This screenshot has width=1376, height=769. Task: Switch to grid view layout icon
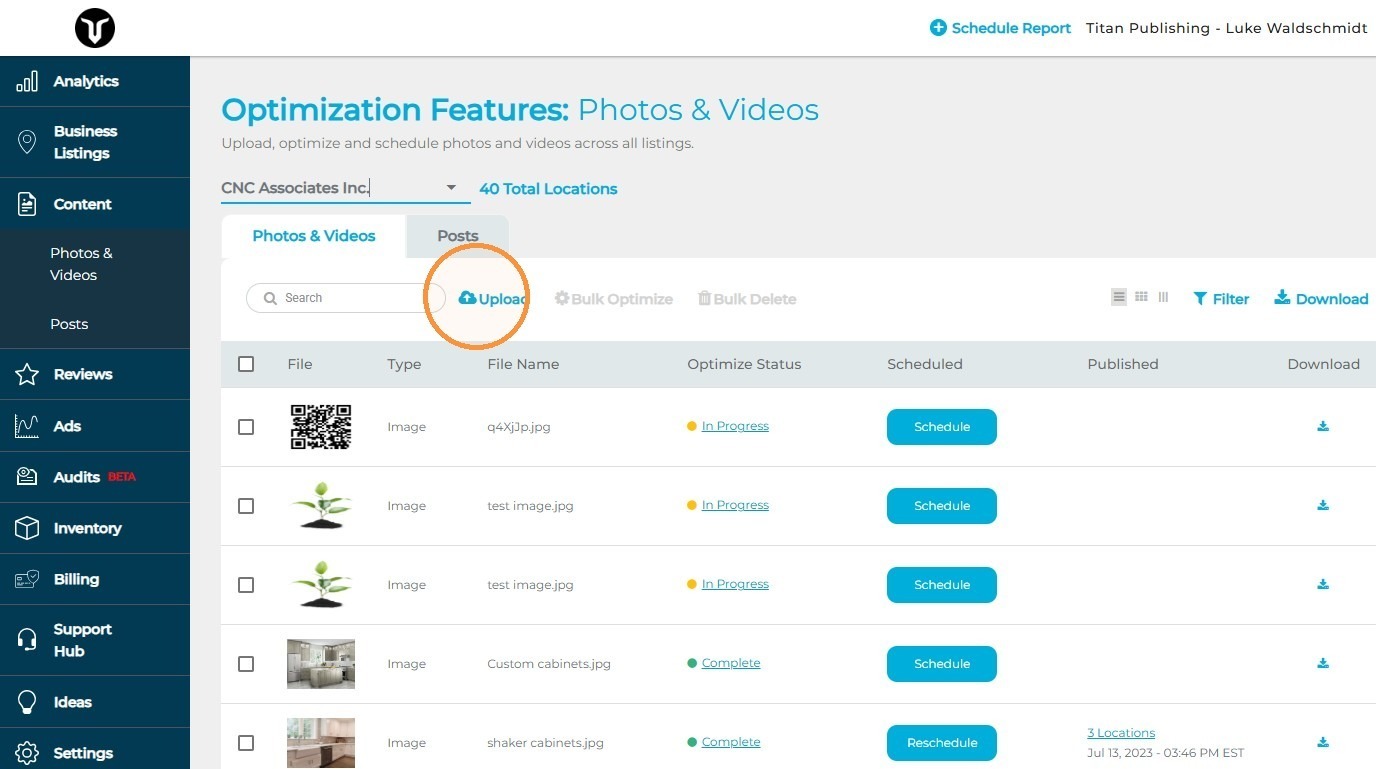(x=1141, y=297)
